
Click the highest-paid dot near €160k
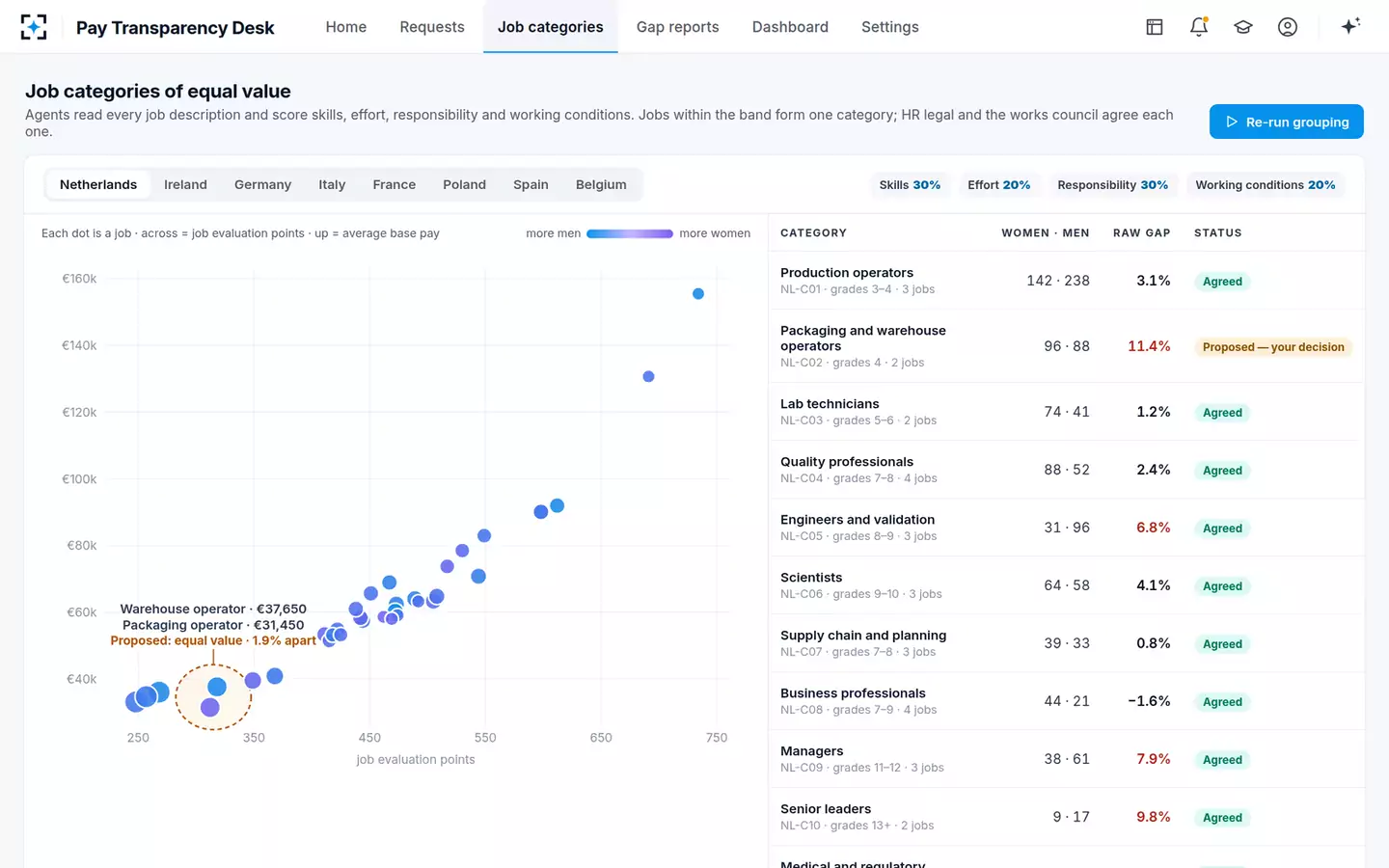tap(698, 294)
